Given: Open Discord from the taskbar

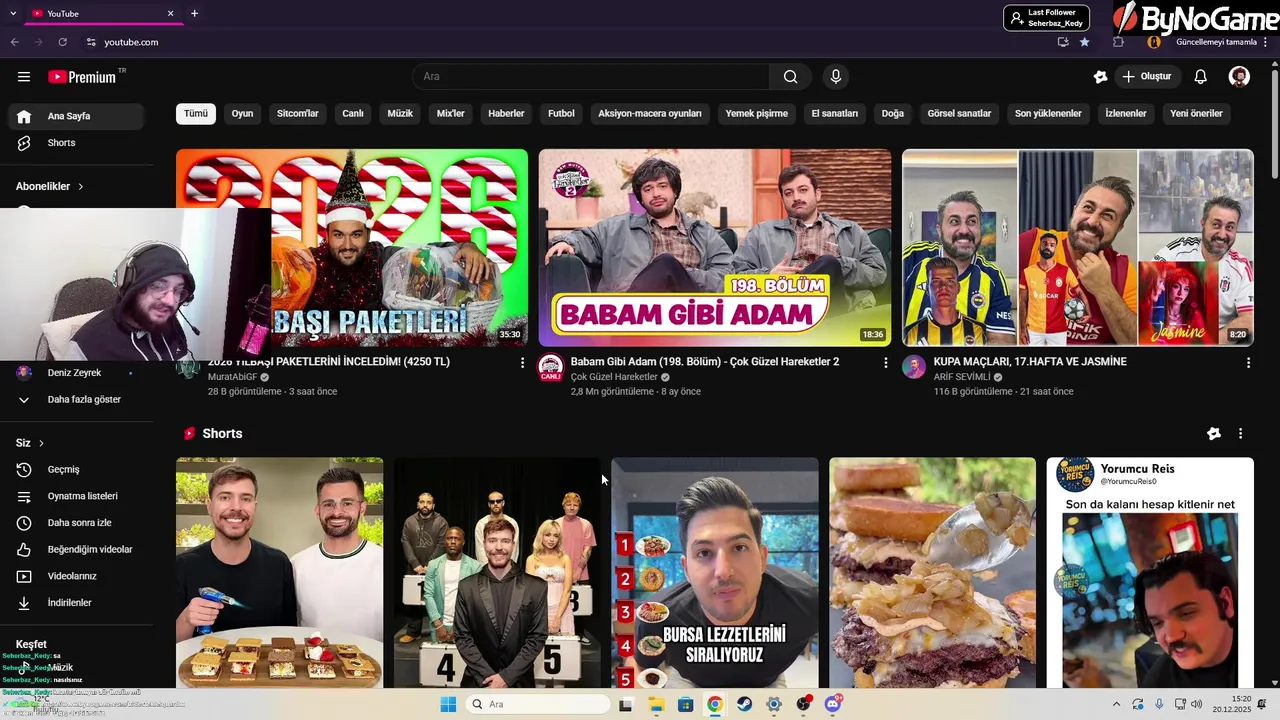Looking at the screenshot, I should [833, 704].
